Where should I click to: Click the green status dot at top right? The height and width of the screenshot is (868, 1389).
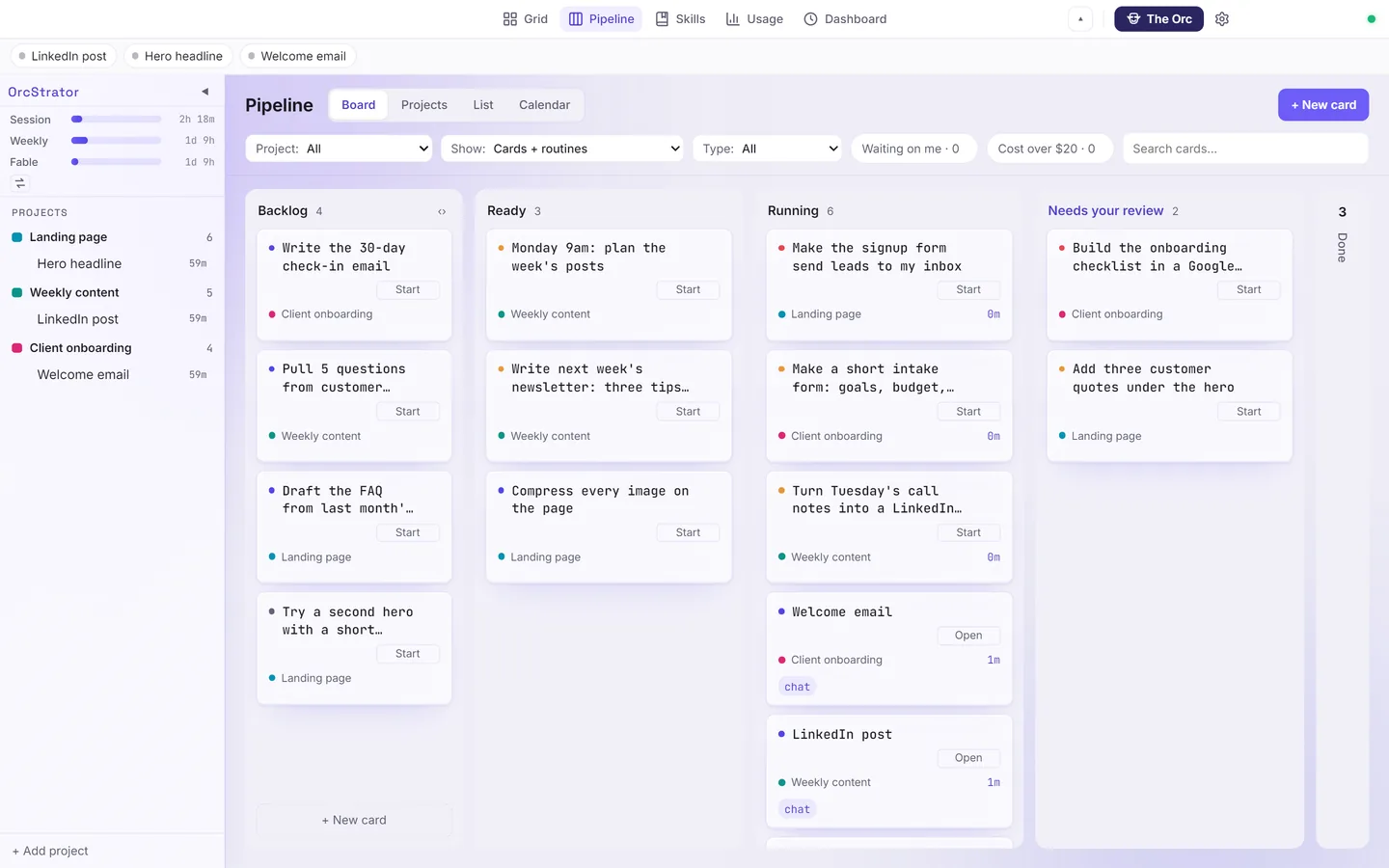[1371, 18]
